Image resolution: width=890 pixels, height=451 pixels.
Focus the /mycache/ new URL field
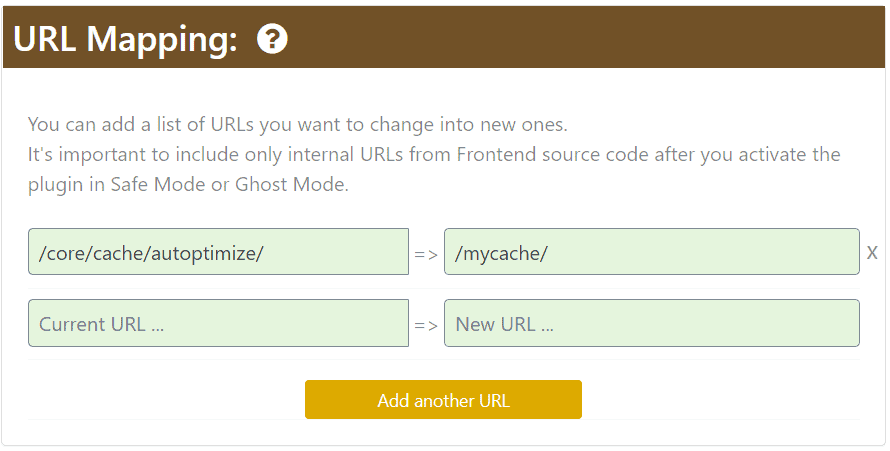(x=652, y=252)
